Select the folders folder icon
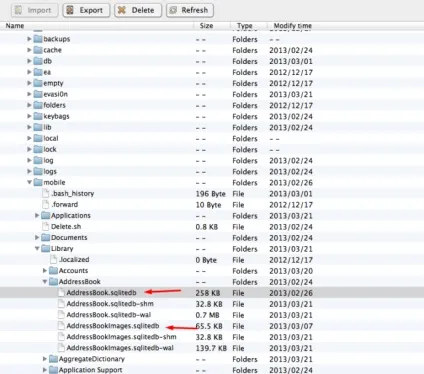Viewport: 424px width, 374px height. (x=38, y=105)
